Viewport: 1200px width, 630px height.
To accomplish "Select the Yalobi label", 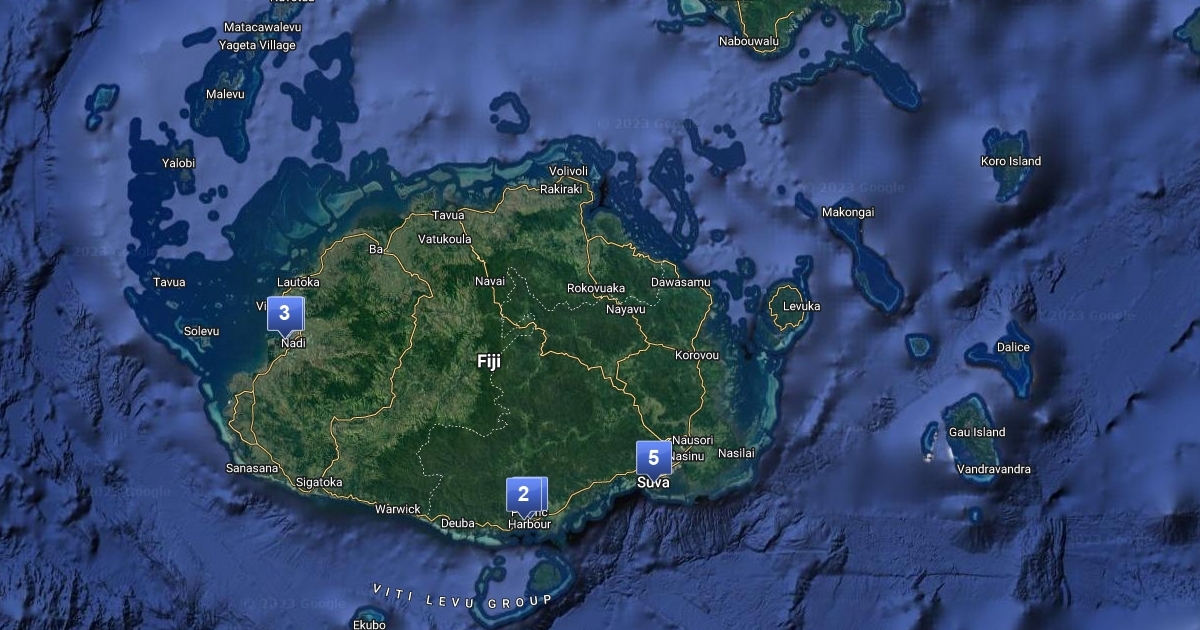I will [179, 163].
